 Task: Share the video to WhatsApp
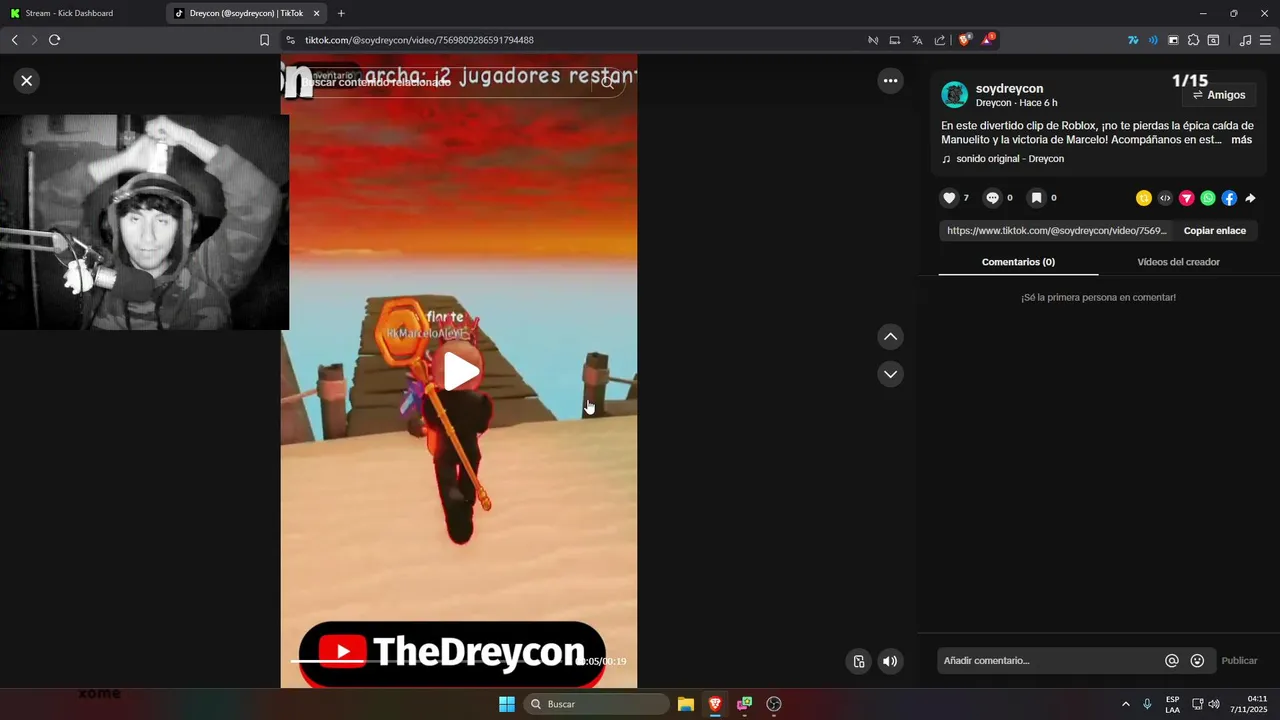tap(1208, 198)
